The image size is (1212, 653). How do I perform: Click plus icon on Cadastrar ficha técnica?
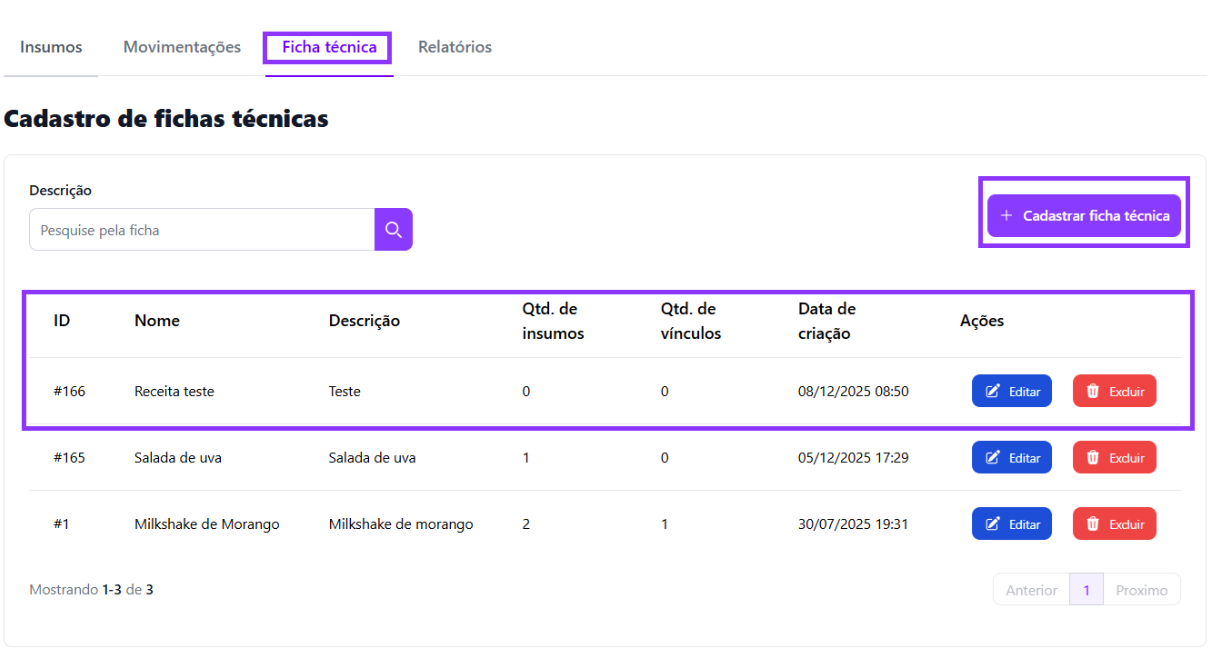(1007, 216)
